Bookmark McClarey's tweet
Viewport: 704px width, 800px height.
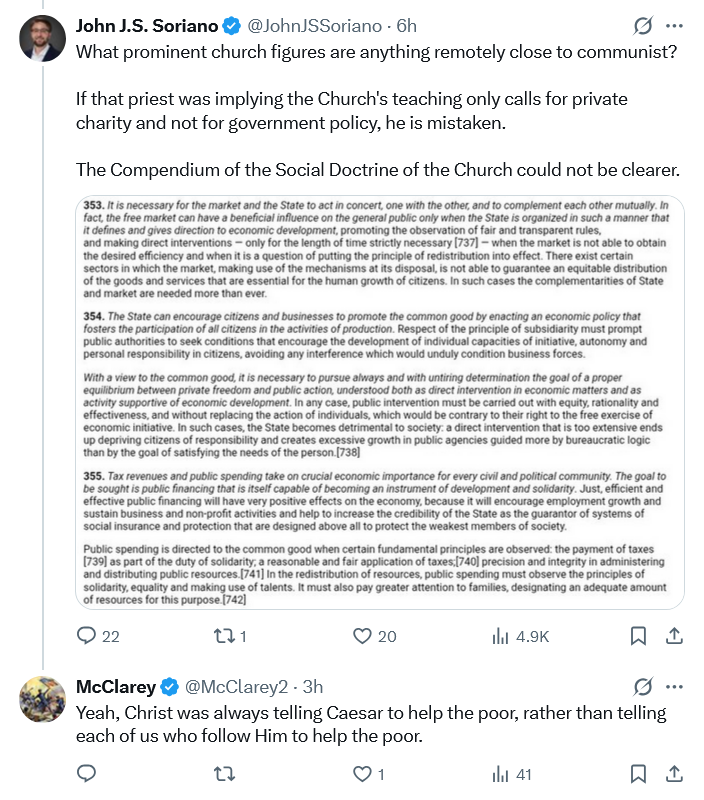click(638, 773)
